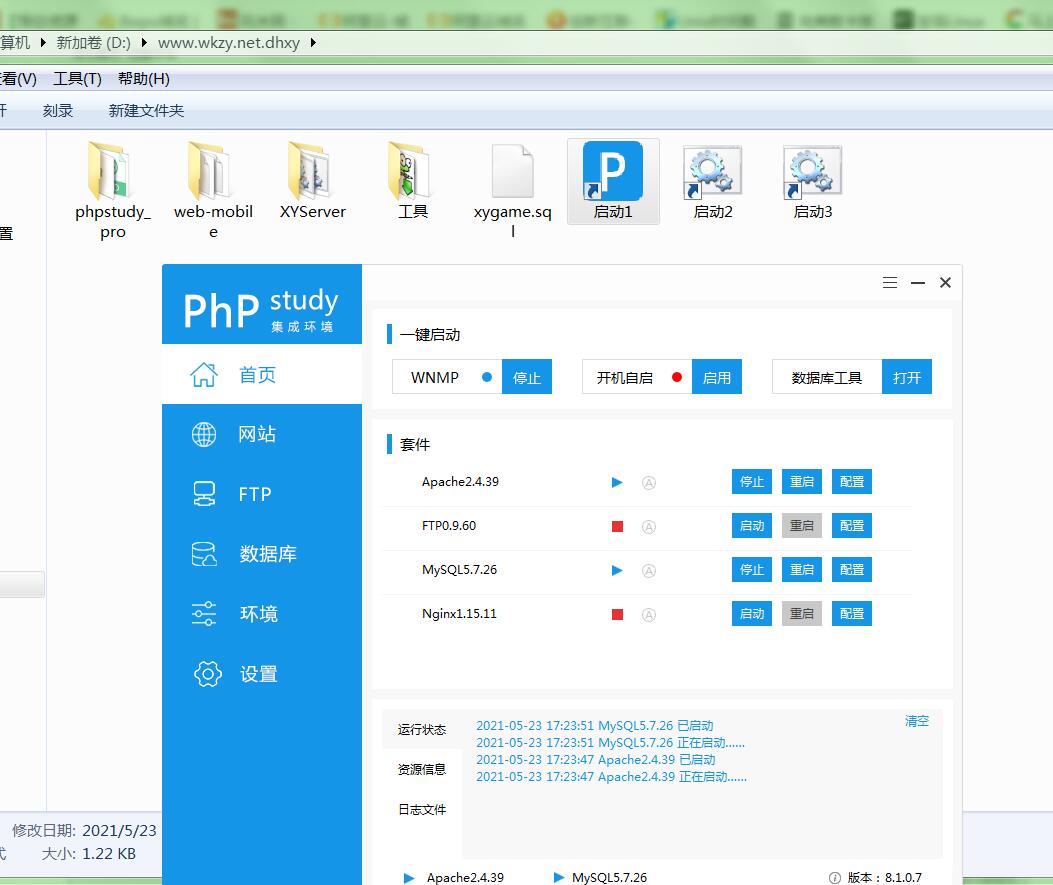Open the 帮助(H) menu

[143, 78]
